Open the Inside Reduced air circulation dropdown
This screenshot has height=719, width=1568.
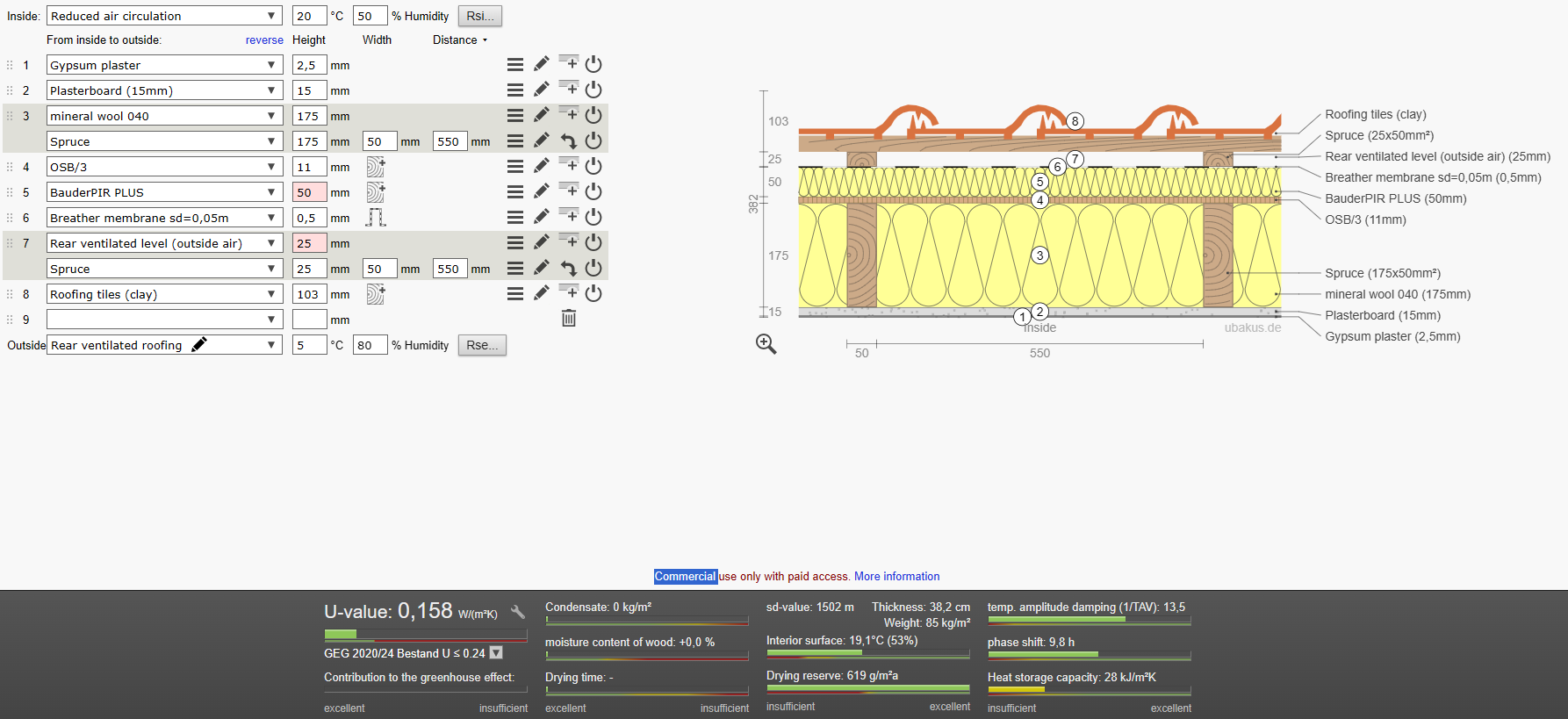pyautogui.click(x=164, y=16)
